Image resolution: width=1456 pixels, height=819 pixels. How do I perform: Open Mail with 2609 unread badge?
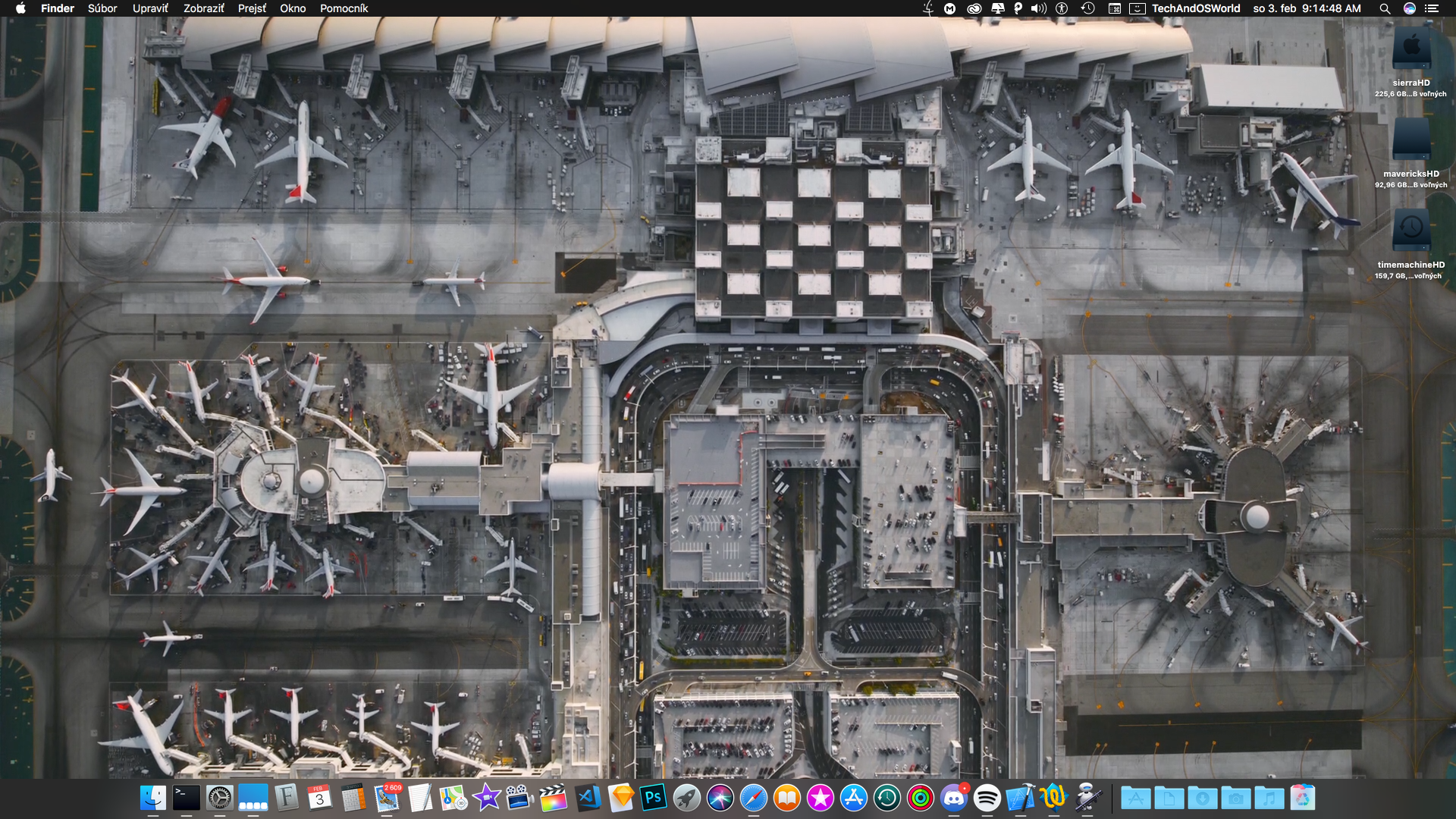coord(387,798)
